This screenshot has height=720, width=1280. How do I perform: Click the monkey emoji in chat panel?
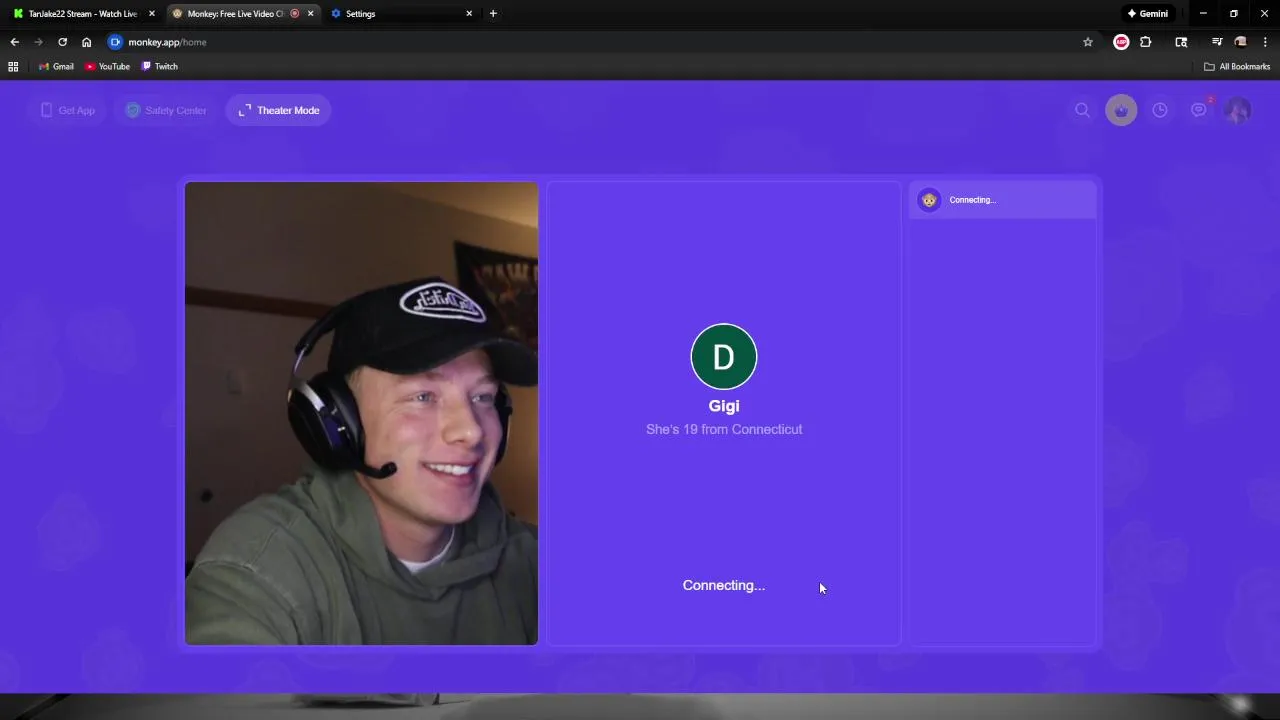929,200
